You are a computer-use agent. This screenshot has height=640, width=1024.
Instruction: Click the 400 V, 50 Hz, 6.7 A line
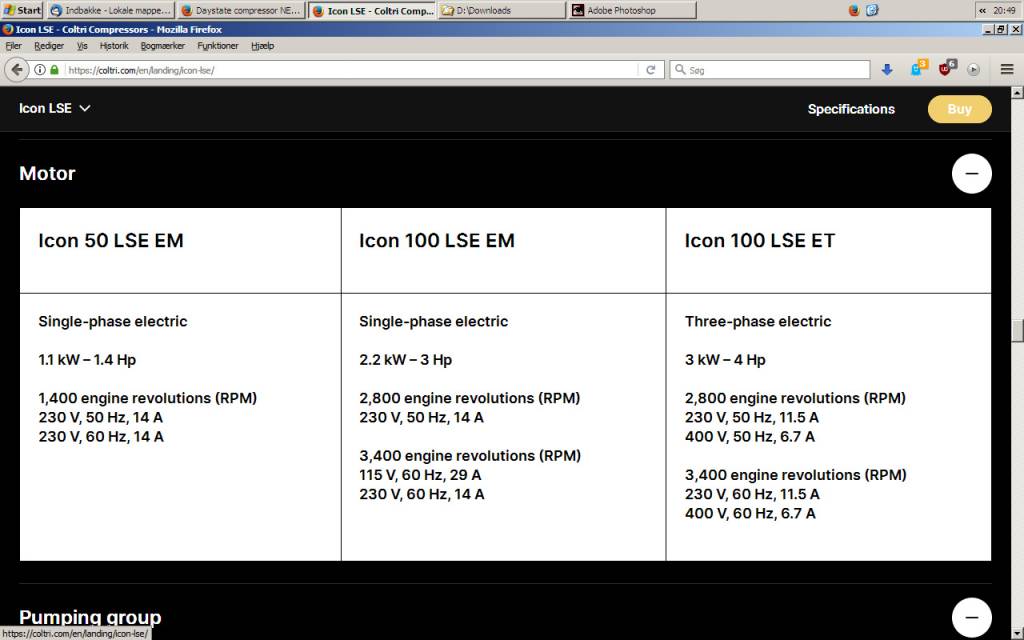tap(750, 436)
